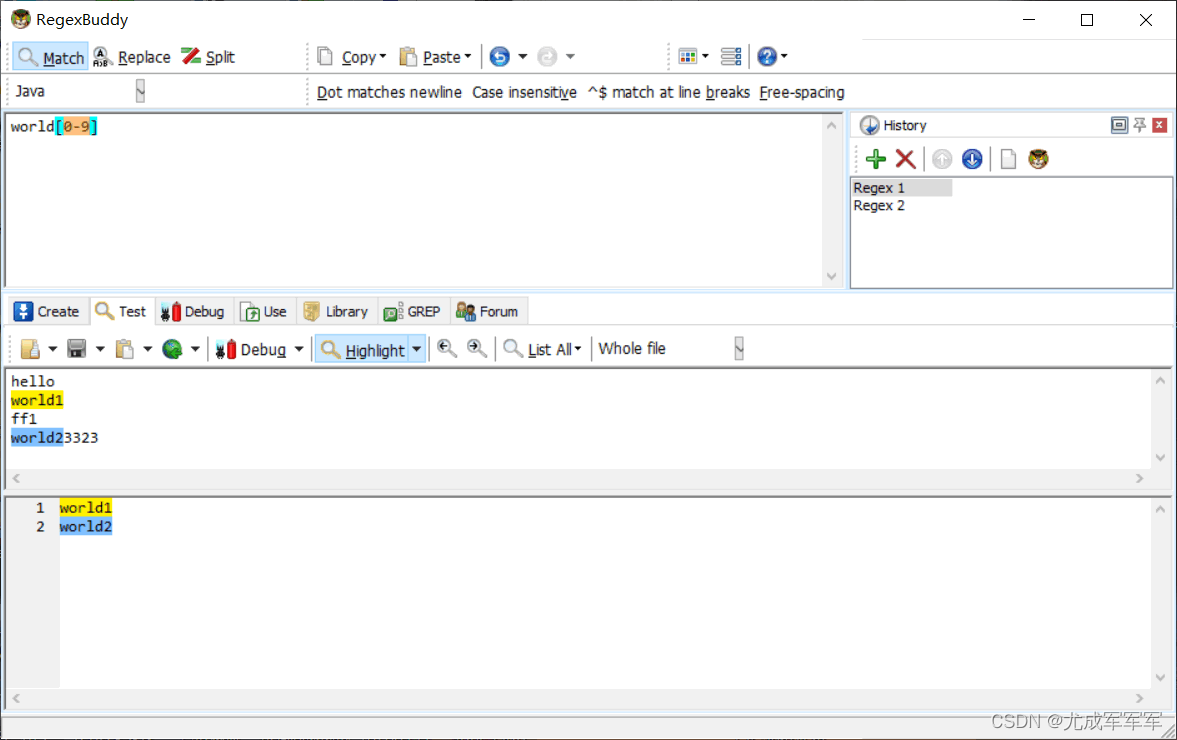Switch to the Debug tab
Viewport: 1177px width, 740px height.
click(x=193, y=311)
